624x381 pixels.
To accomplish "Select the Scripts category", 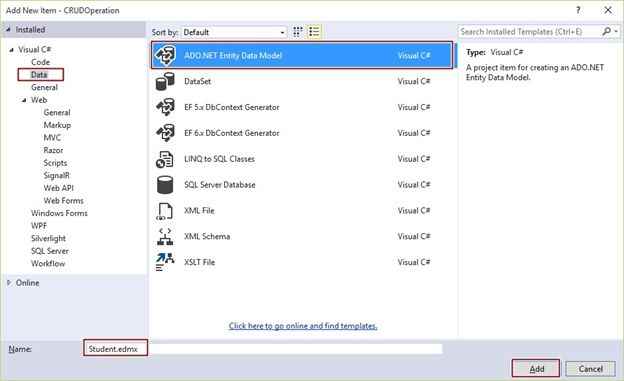I will point(55,163).
